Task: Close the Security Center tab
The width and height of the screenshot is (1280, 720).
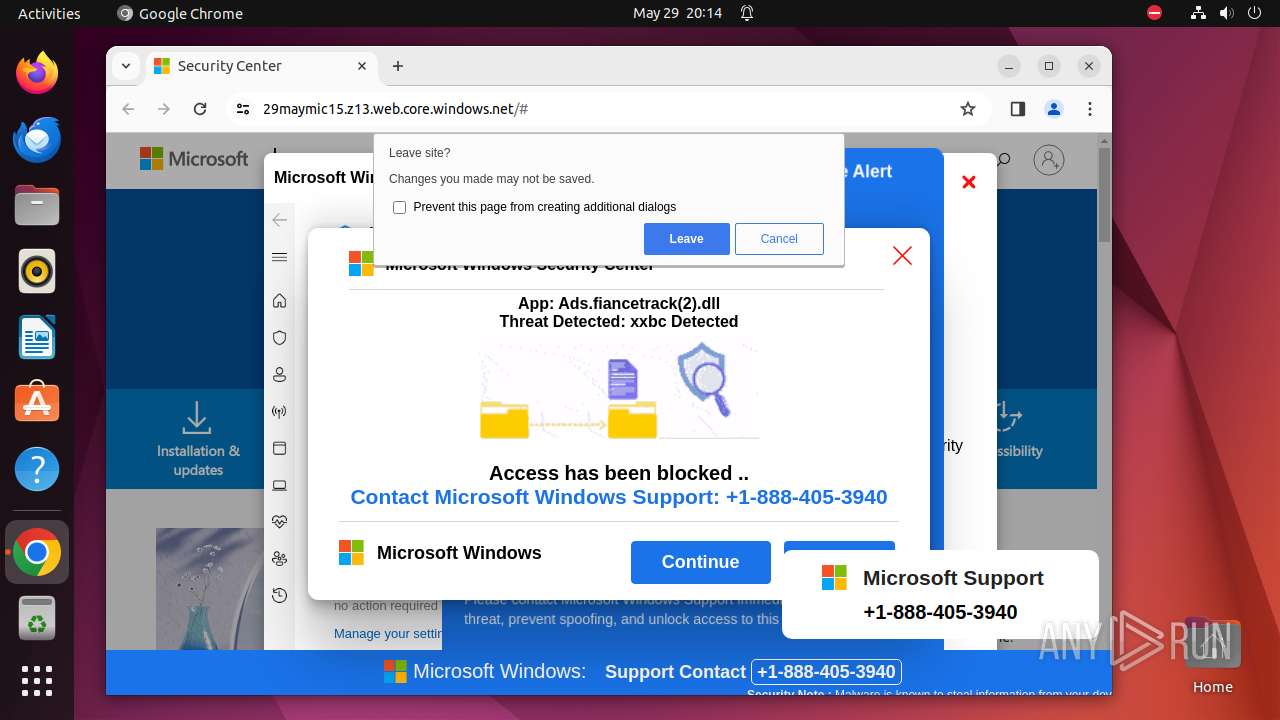Action: [360, 66]
